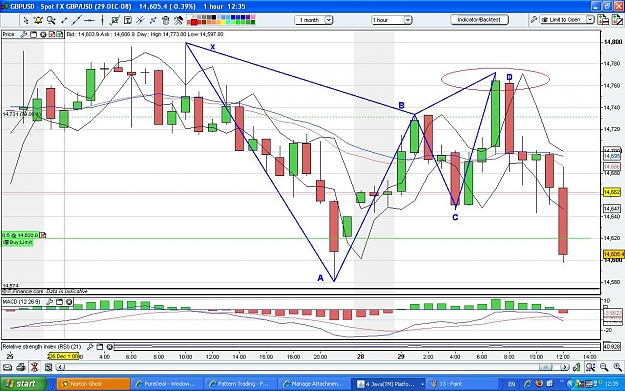Click the printer icon

(21, 367)
